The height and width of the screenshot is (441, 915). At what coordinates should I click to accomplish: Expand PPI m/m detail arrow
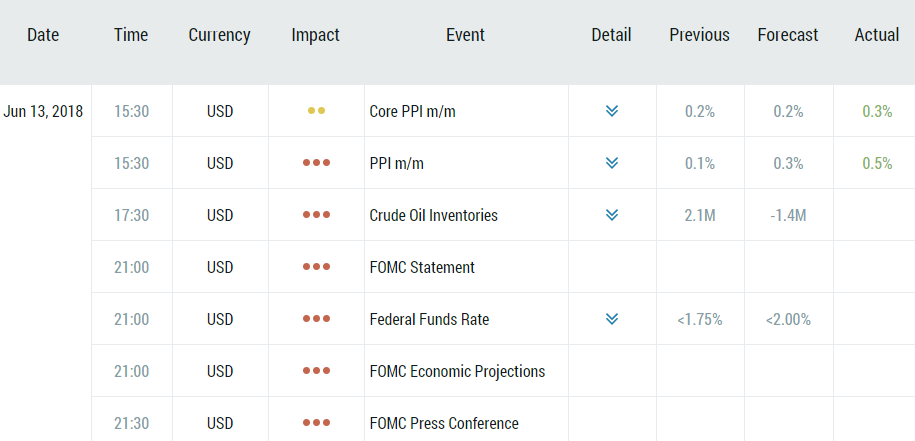coord(612,163)
